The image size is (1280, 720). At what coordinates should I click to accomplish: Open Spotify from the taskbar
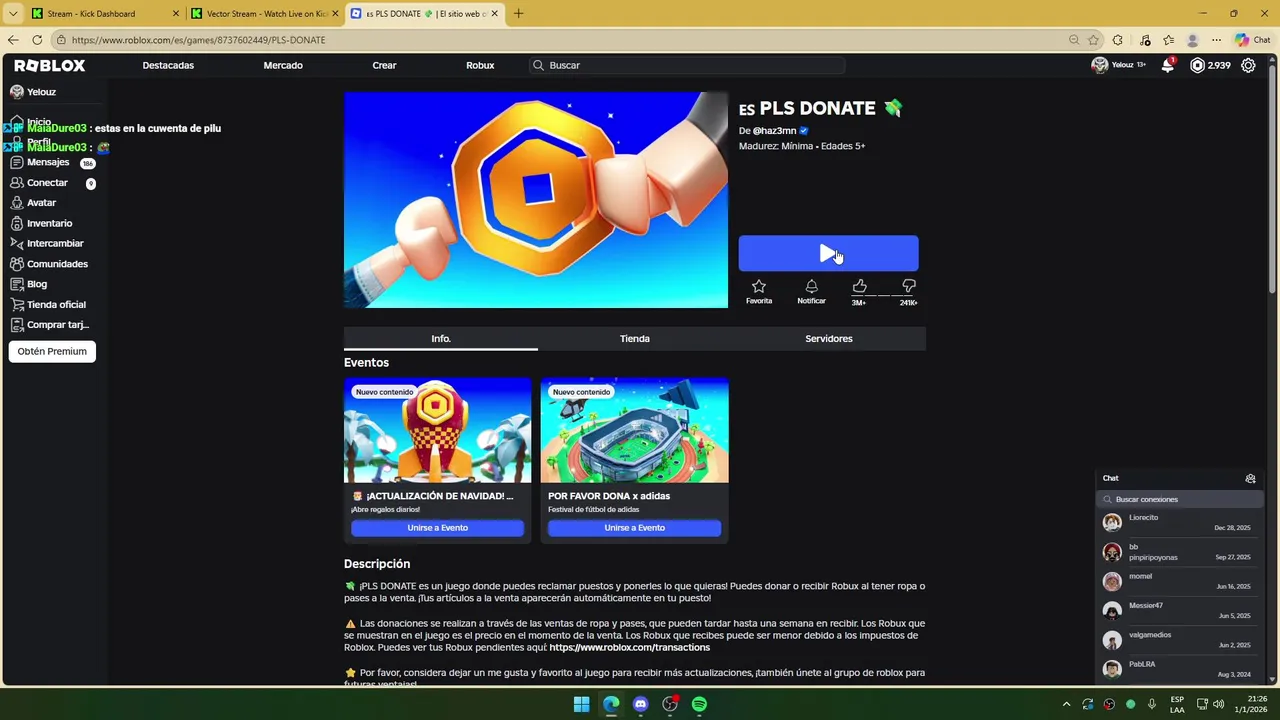pyautogui.click(x=699, y=704)
